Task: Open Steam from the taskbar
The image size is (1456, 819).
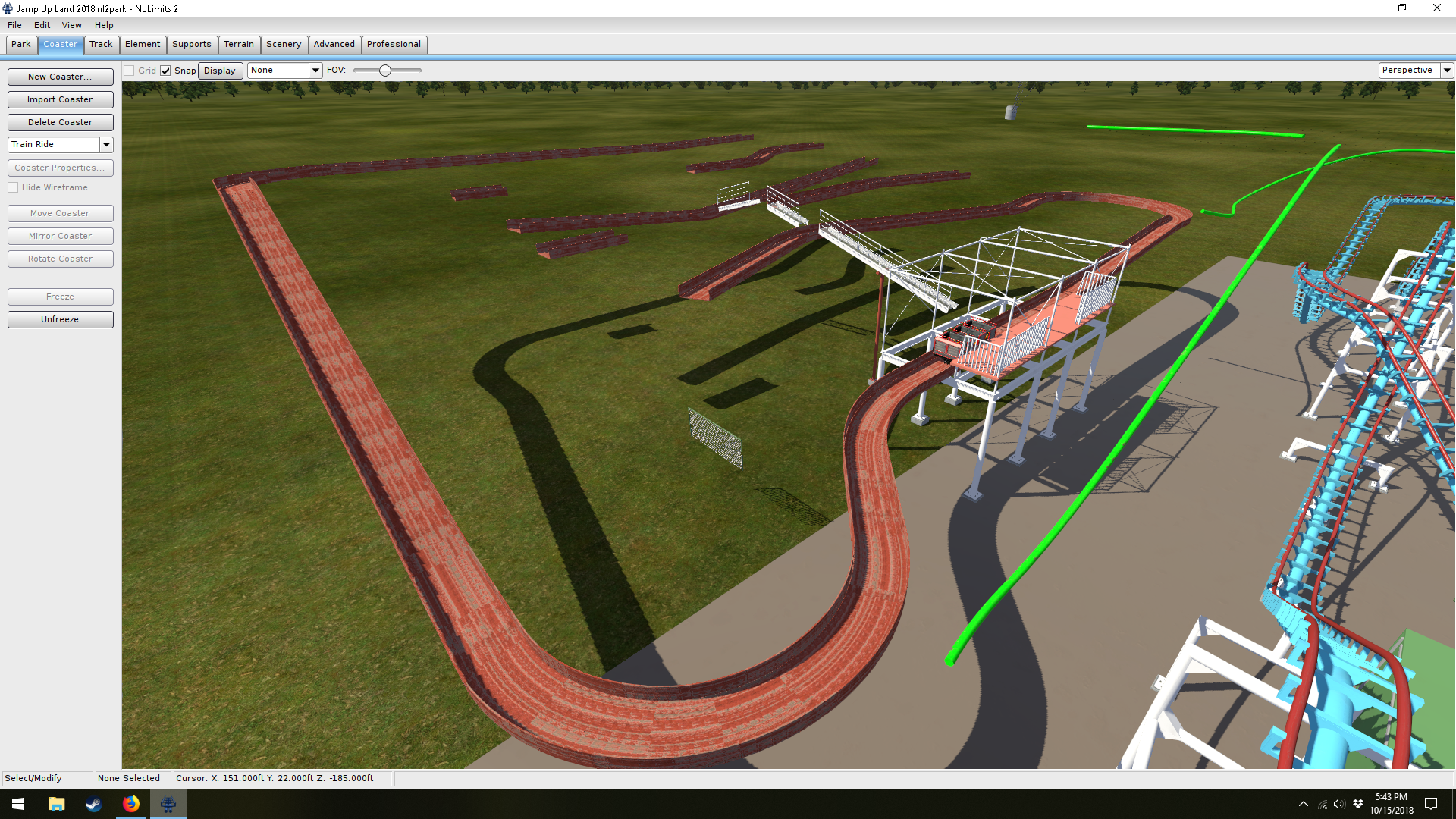Action: coord(93,804)
